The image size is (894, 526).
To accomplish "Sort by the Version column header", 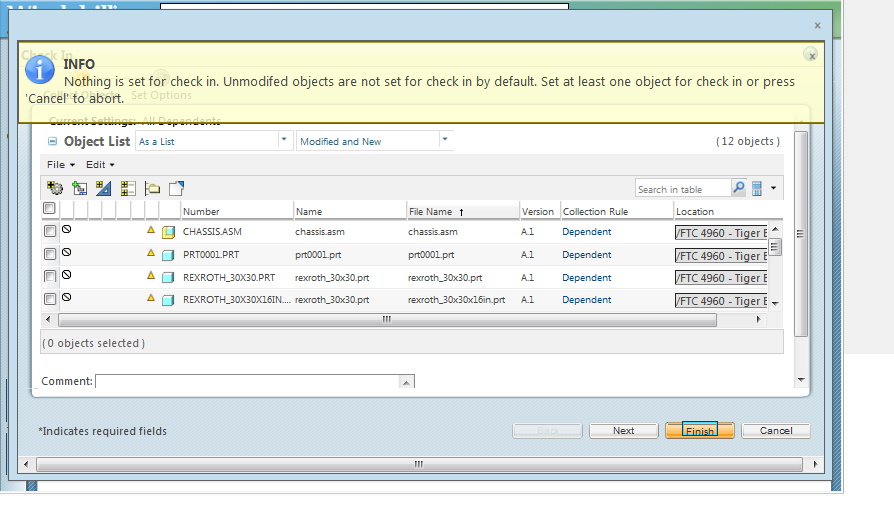I will pos(538,211).
